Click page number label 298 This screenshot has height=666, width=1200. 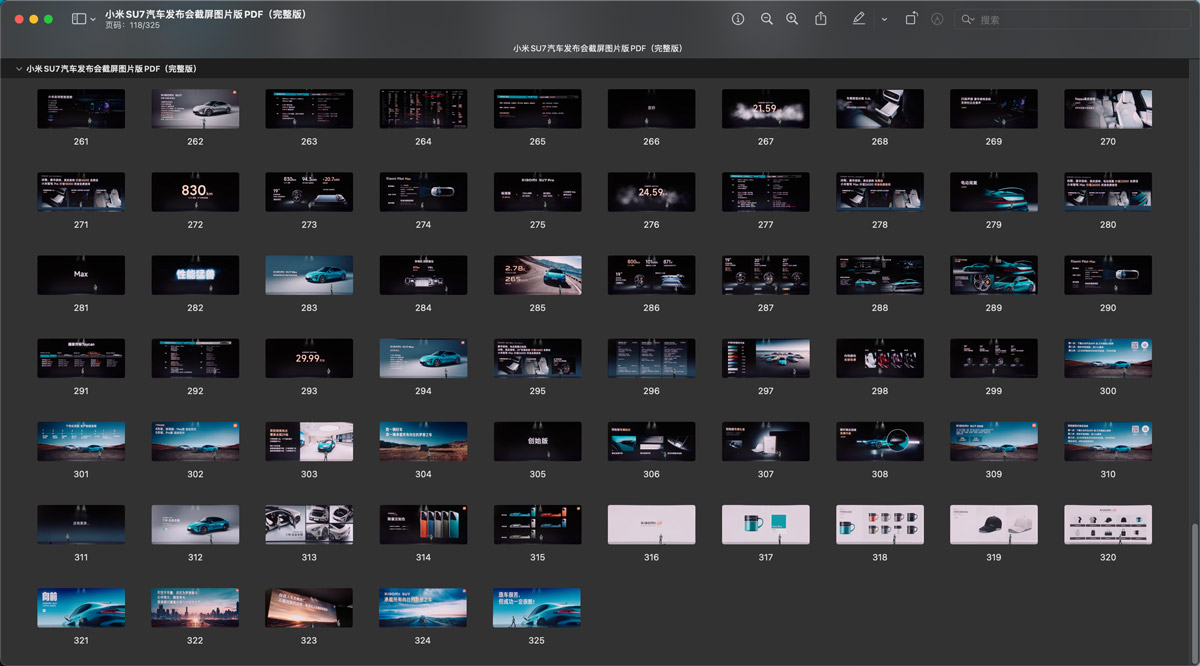tap(879, 391)
